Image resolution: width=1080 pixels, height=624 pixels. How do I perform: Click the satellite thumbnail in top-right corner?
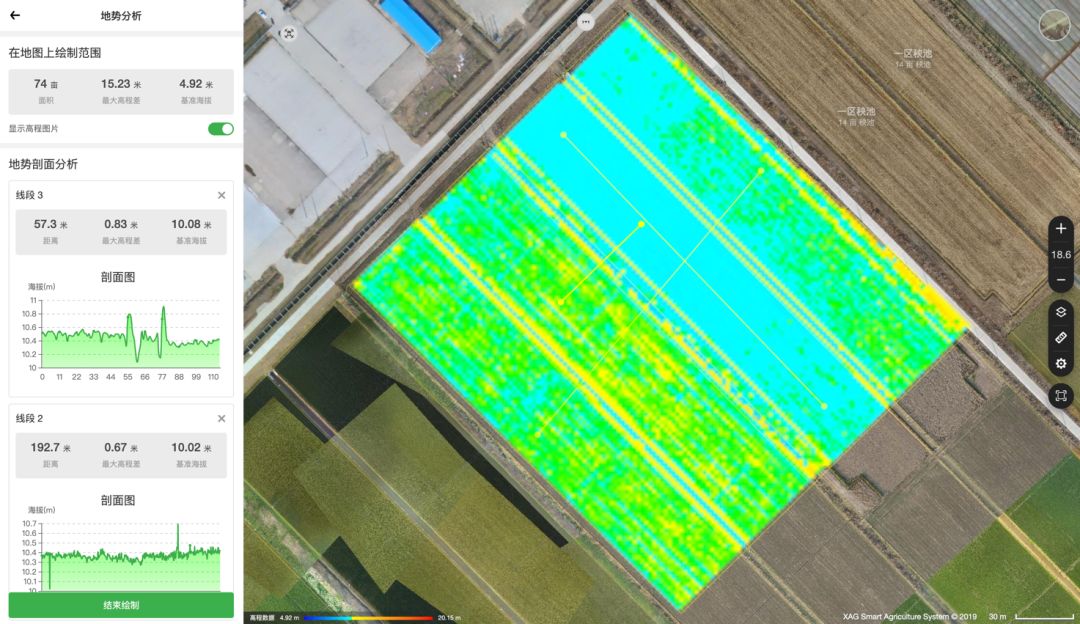pyautogui.click(x=1054, y=25)
